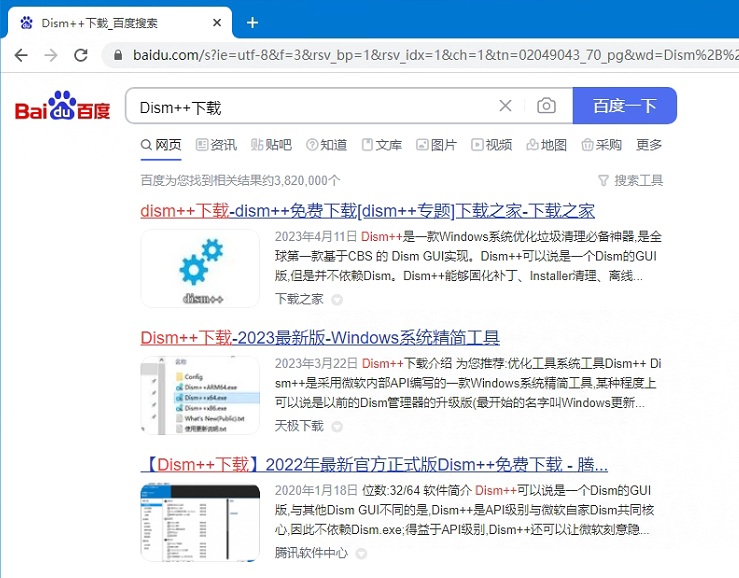The image size is (739, 578).
Task: Expand dropdown beside 天极下载 source
Action: (x=337, y=426)
